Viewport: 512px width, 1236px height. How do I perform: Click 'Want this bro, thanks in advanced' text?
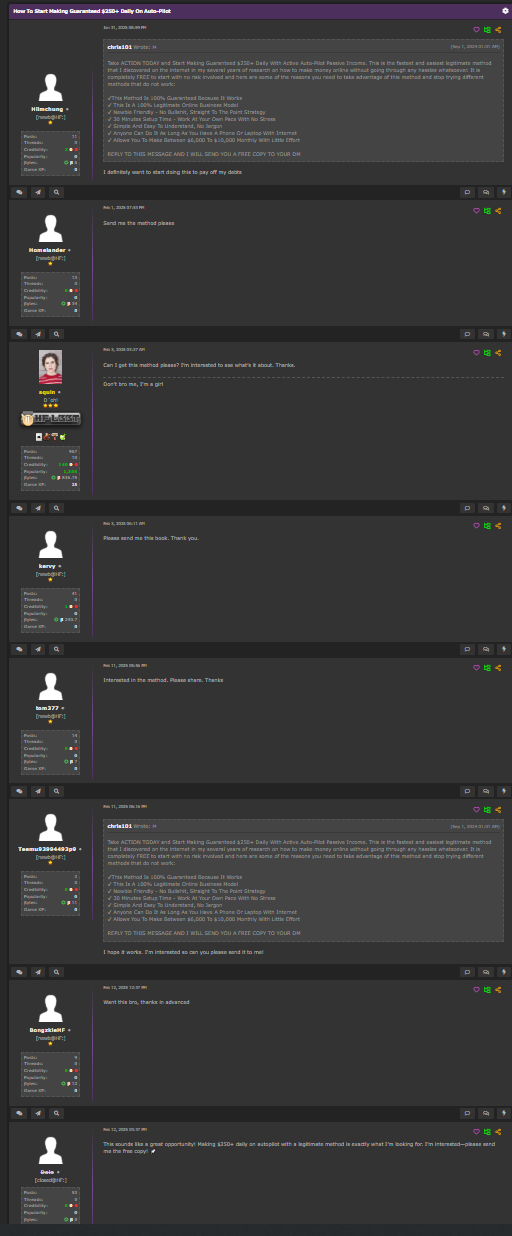pyautogui.click(x=147, y=1002)
